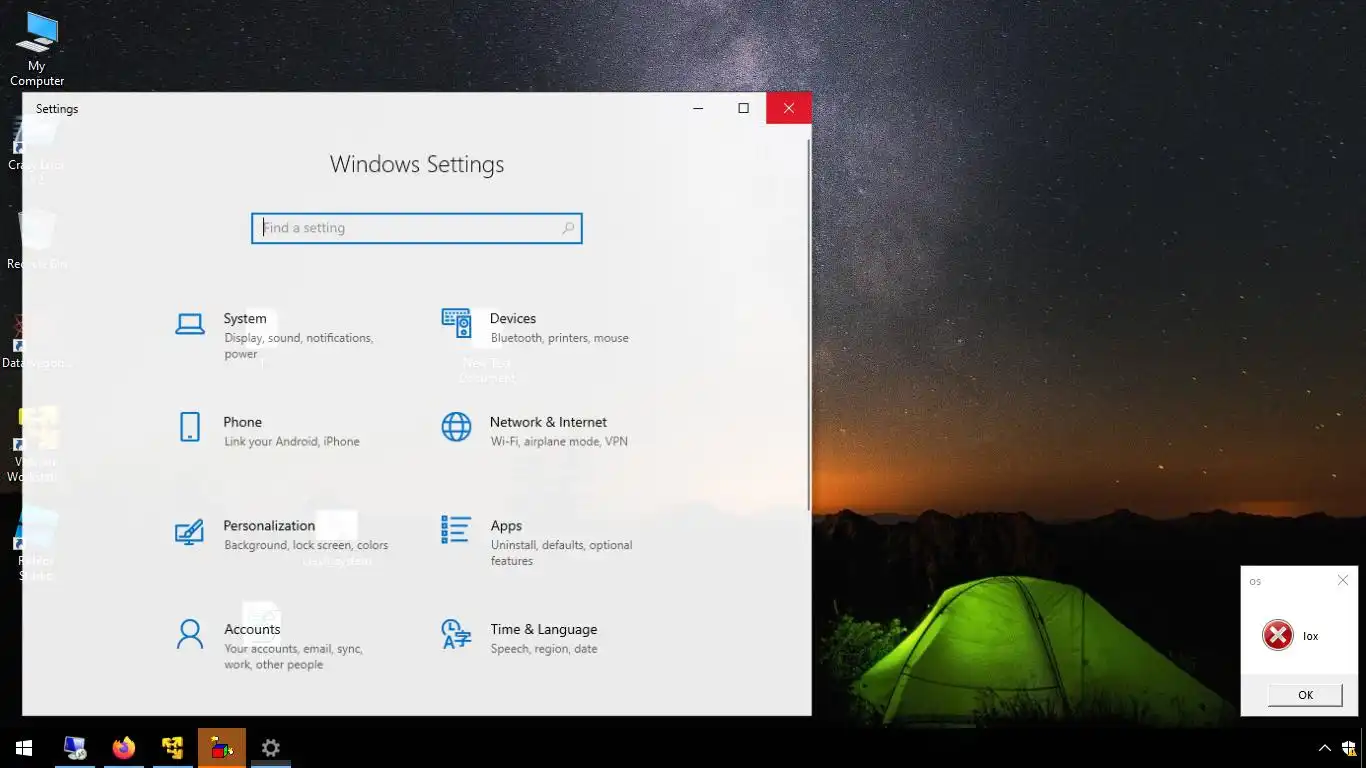The height and width of the screenshot is (768, 1366).
Task: Open the Personalization settings category
Action: [x=281, y=535]
